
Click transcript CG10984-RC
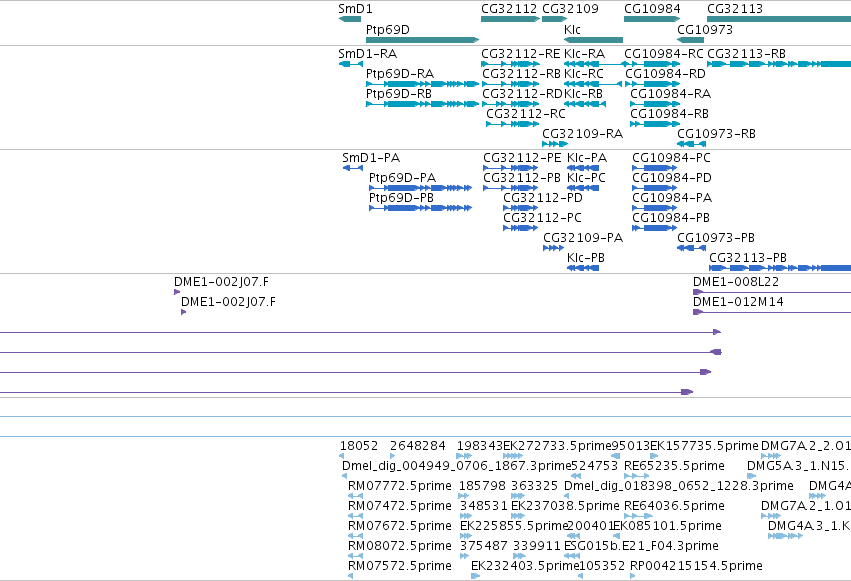[663, 54]
